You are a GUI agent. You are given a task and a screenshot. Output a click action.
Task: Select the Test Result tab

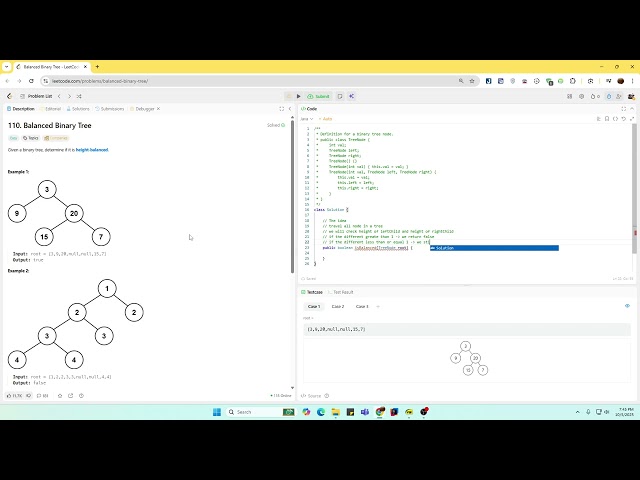click(x=341, y=292)
